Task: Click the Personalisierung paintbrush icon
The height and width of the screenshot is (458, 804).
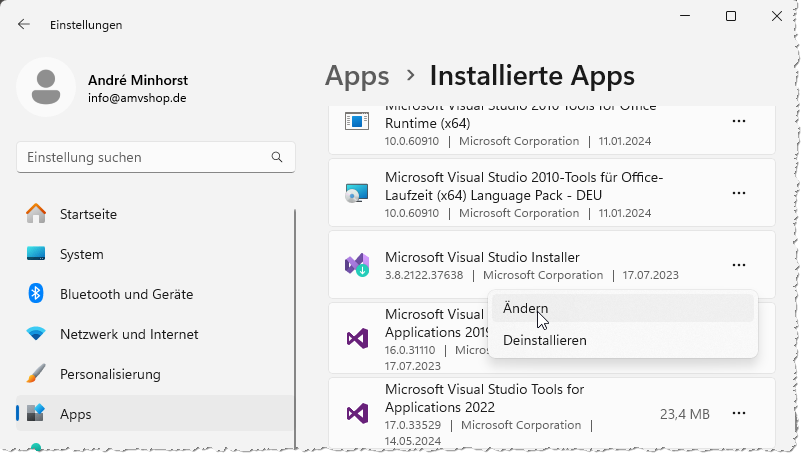Action: tap(36, 374)
